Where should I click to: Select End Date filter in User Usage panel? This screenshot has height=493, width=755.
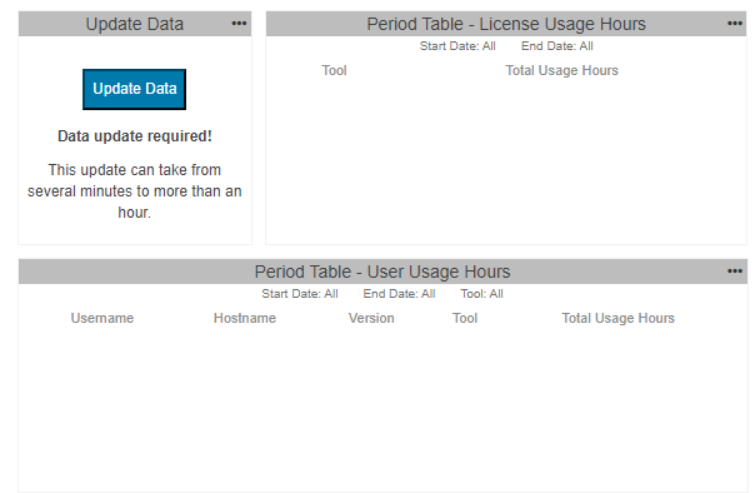coord(399,294)
